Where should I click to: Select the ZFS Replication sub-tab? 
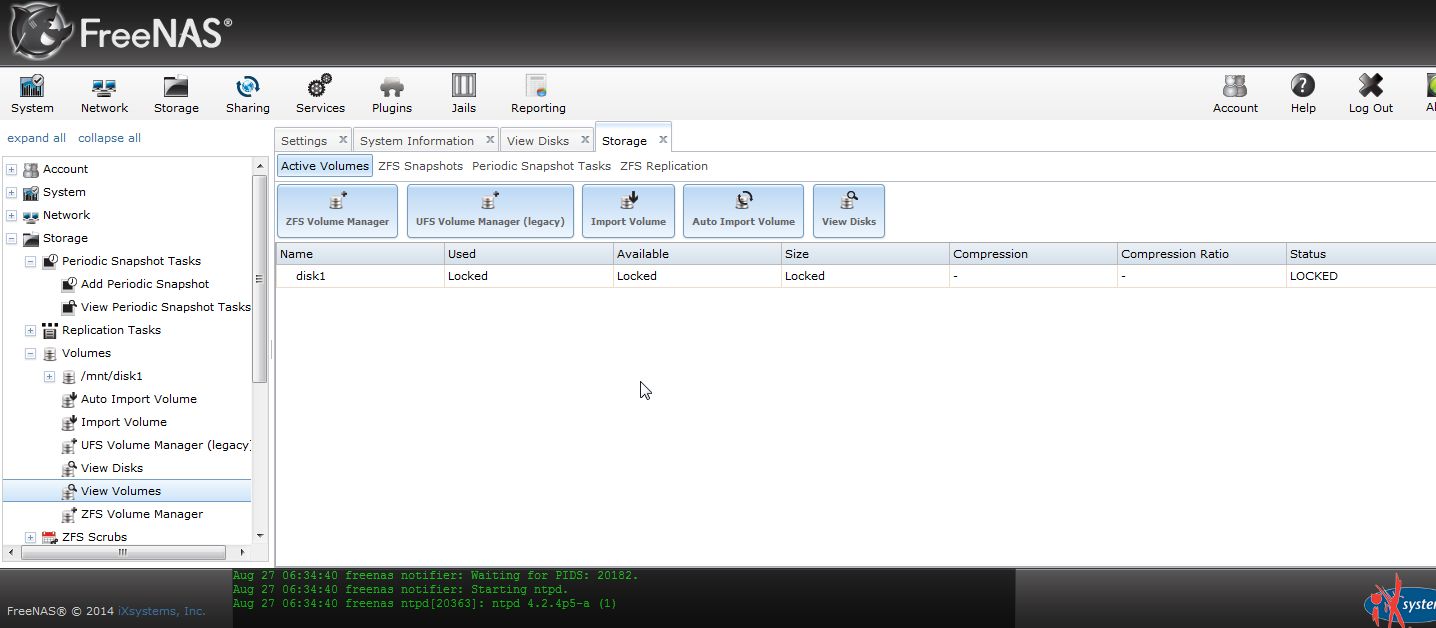664,166
